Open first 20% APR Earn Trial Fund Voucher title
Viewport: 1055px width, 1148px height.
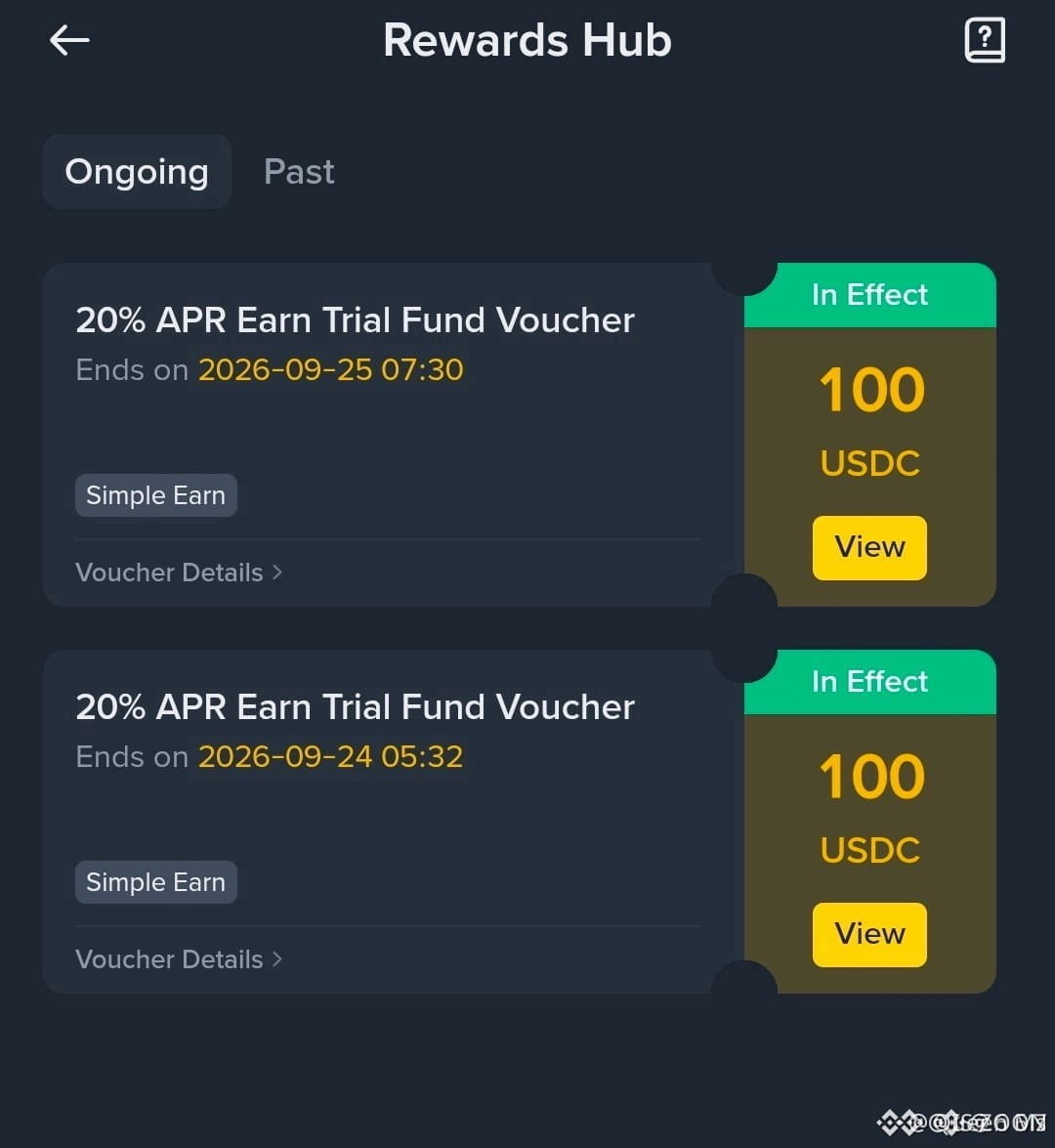coord(355,319)
